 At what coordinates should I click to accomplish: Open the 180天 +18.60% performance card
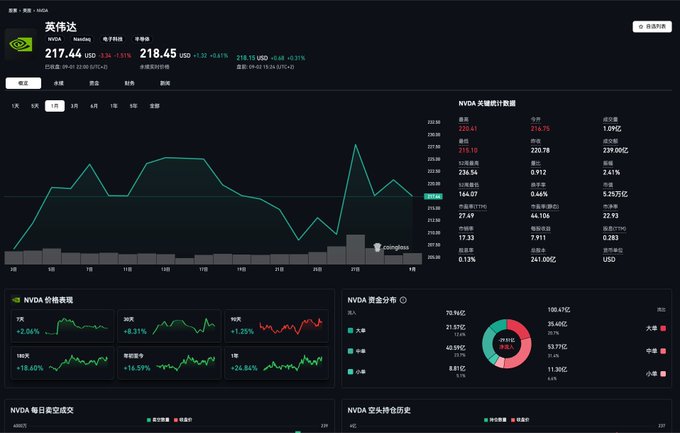click(x=62, y=363)
